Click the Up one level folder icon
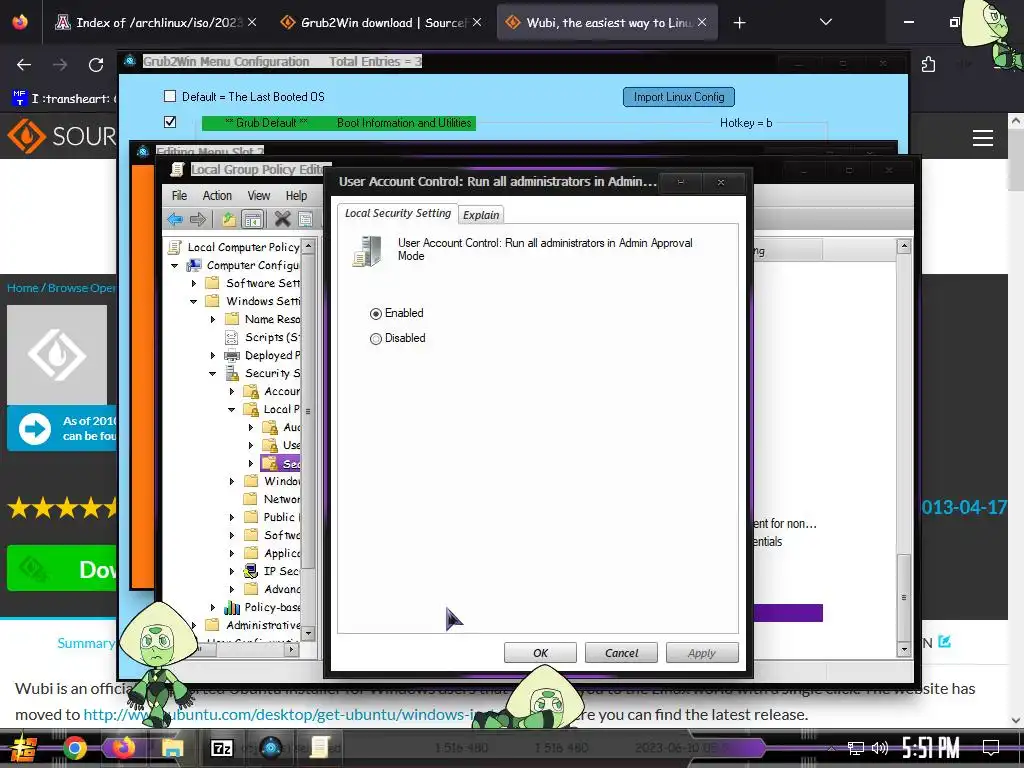This screenshot has width=1024, height=768. click(x=229, y=219)
